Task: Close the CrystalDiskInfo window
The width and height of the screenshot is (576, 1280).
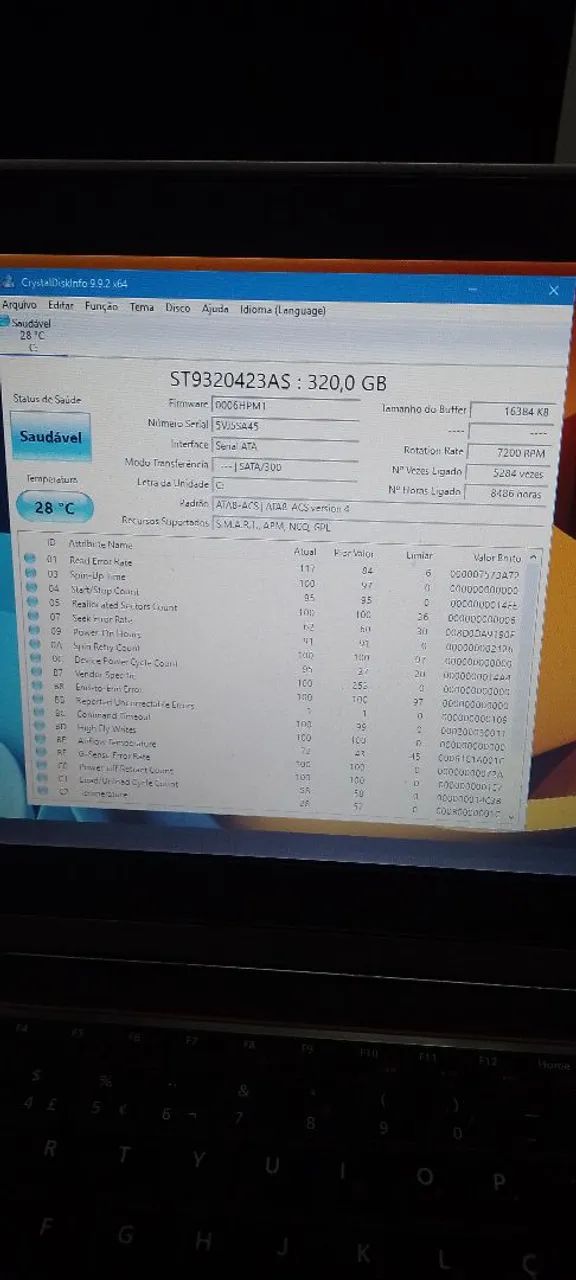Action: pyautogui.click(x=554, y=290)
